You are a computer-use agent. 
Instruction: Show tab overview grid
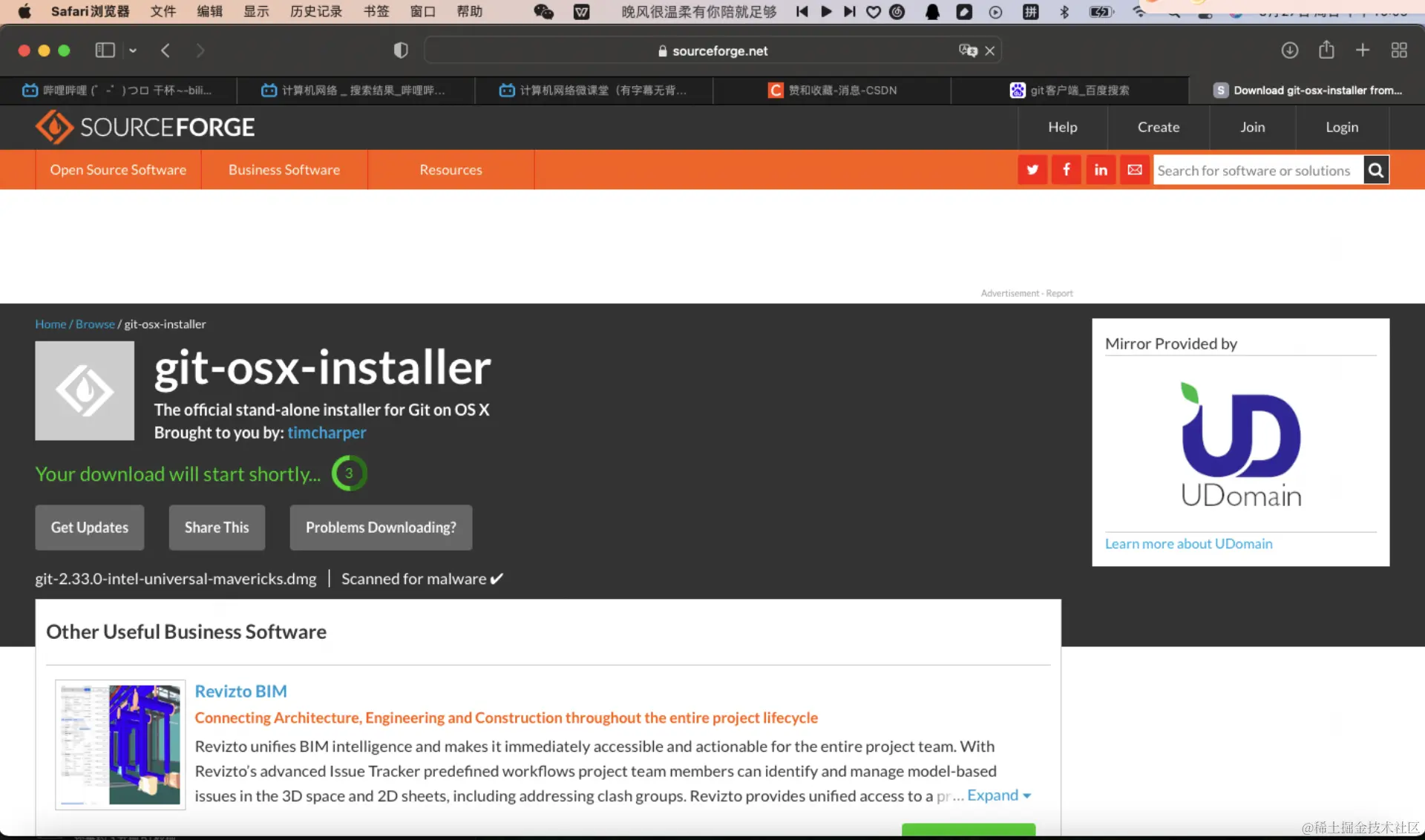coord(1399,50)
